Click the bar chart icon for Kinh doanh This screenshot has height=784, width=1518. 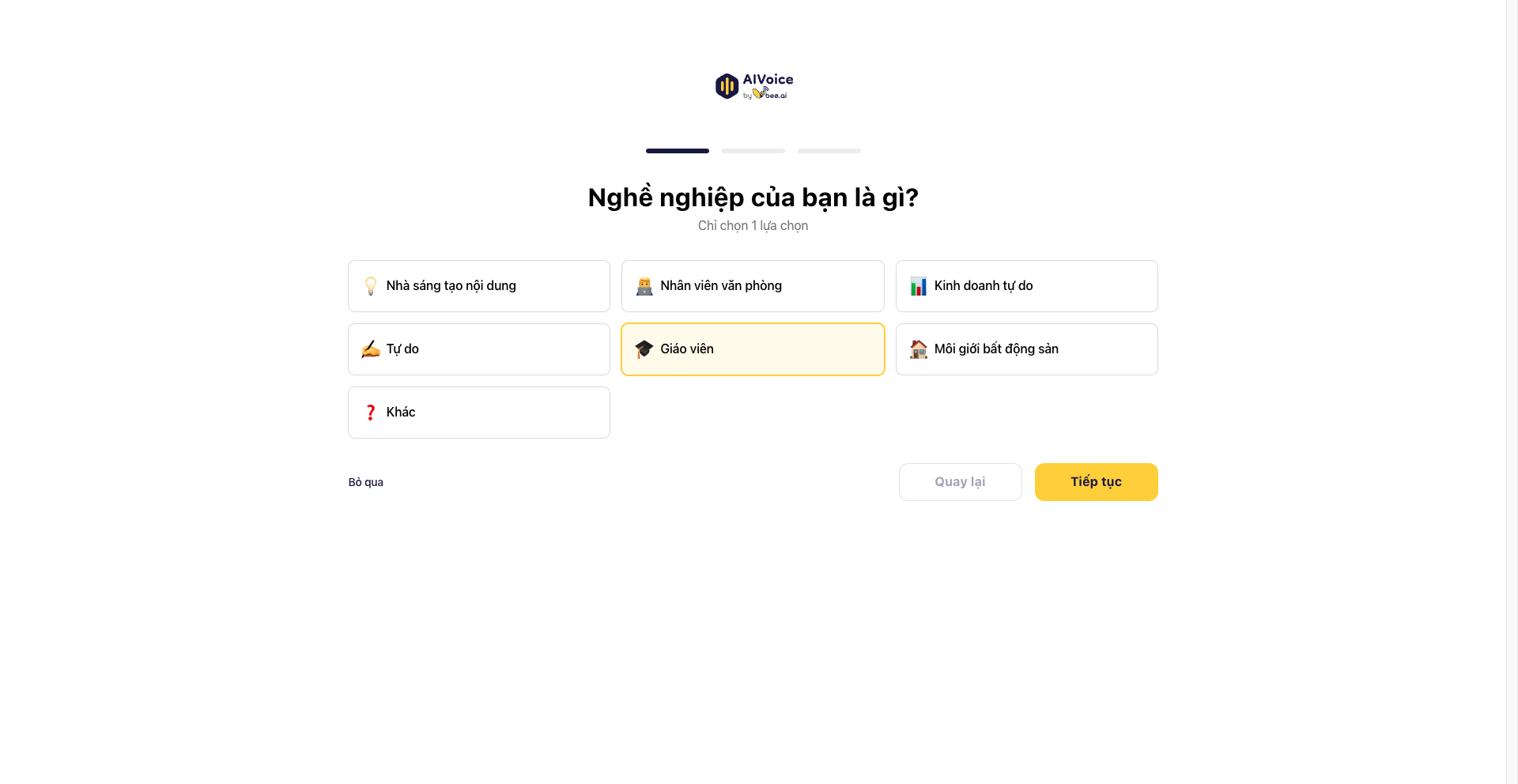click(918, 286)
